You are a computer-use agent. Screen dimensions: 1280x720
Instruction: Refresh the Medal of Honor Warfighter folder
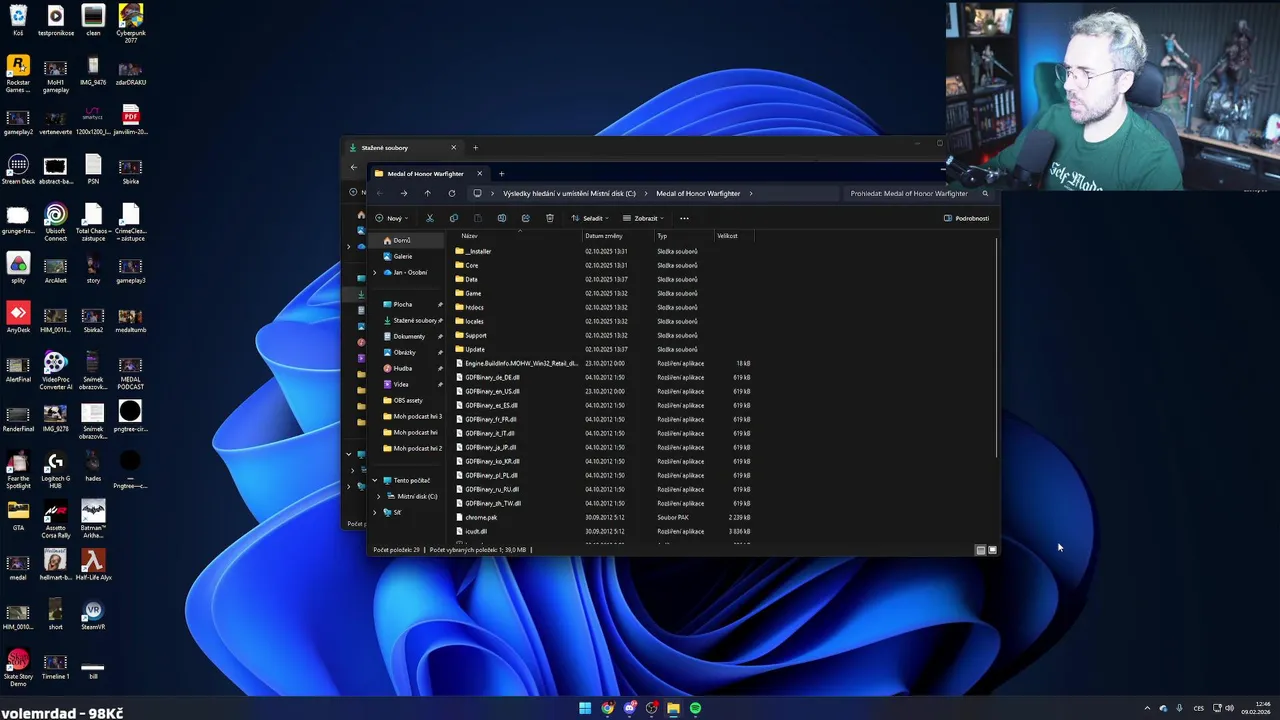point(452,193)
